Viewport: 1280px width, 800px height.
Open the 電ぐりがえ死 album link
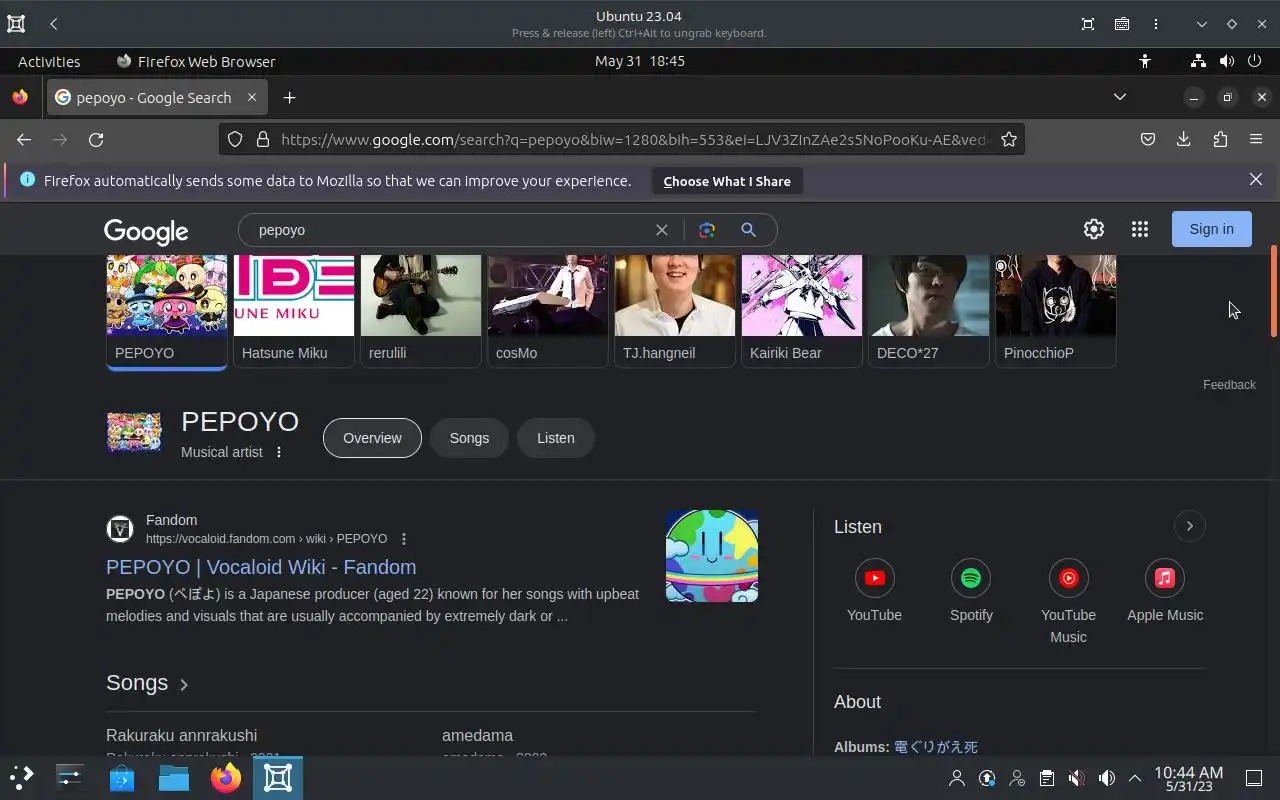click(936, 747)
